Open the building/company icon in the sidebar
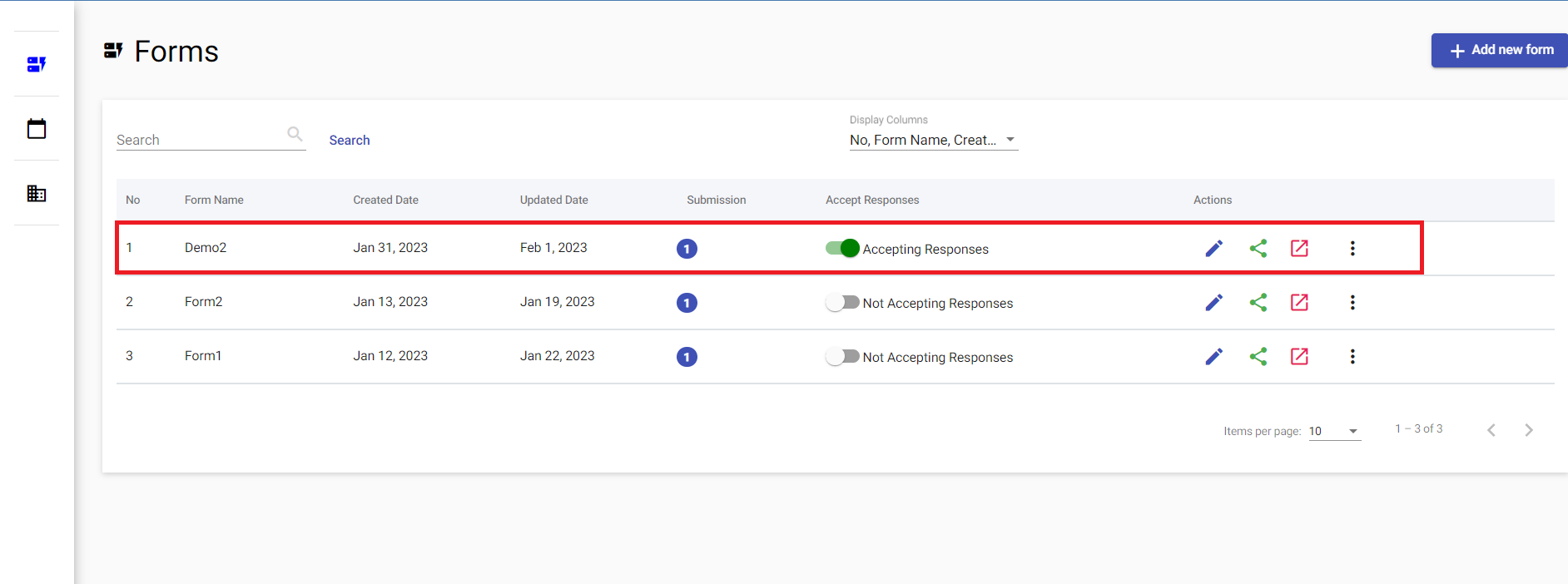This screenshot has height=584, width=1568. click(x=37, y=194)
